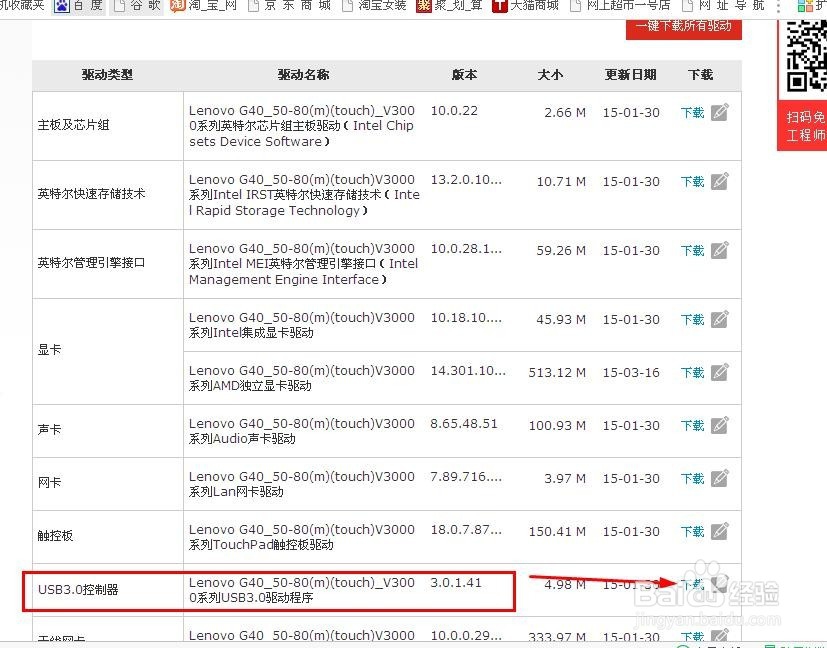Click the one-click download all drivers button
Screen dimensions: 827x648
pos(684,28)
